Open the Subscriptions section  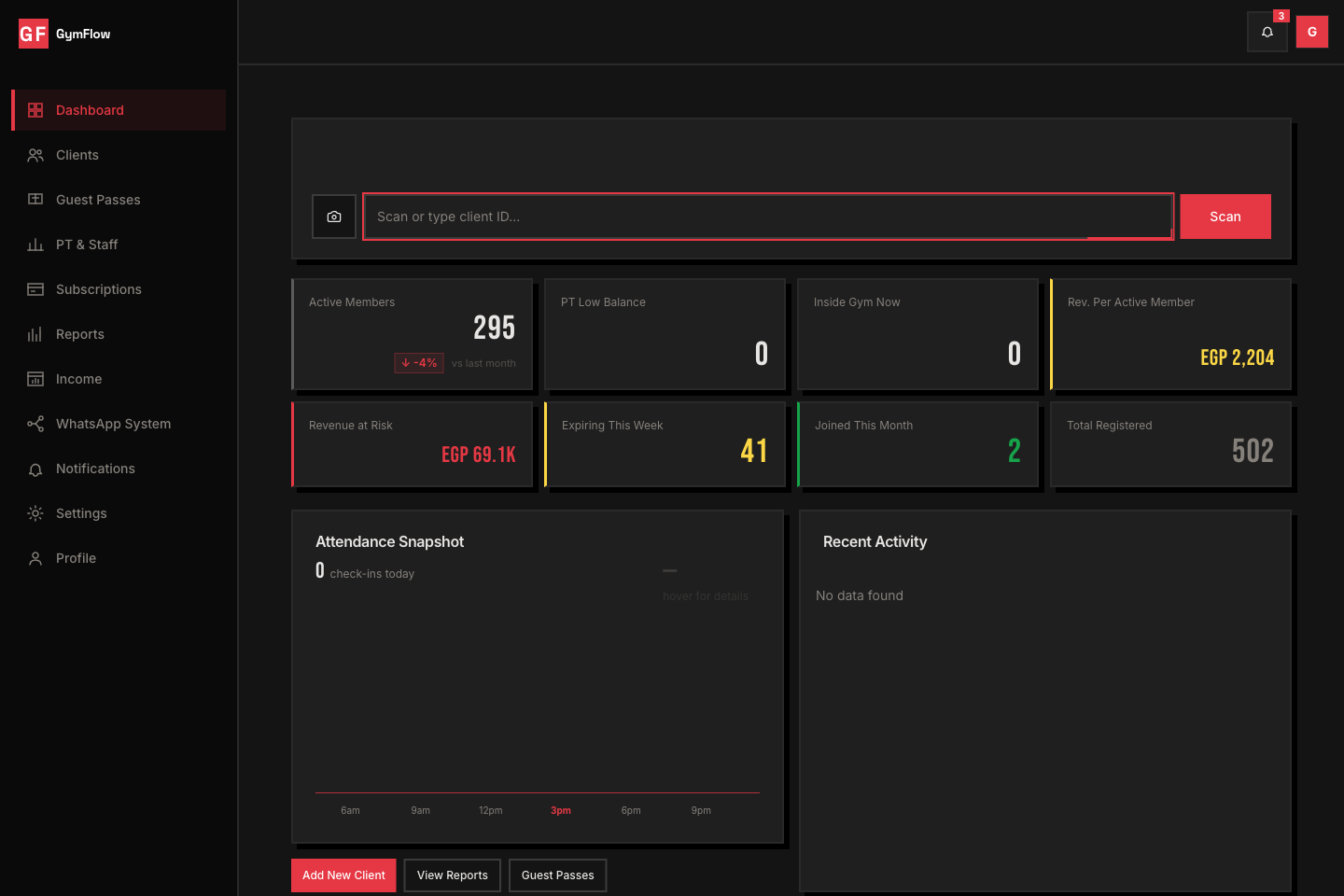[x=99, y=289]
